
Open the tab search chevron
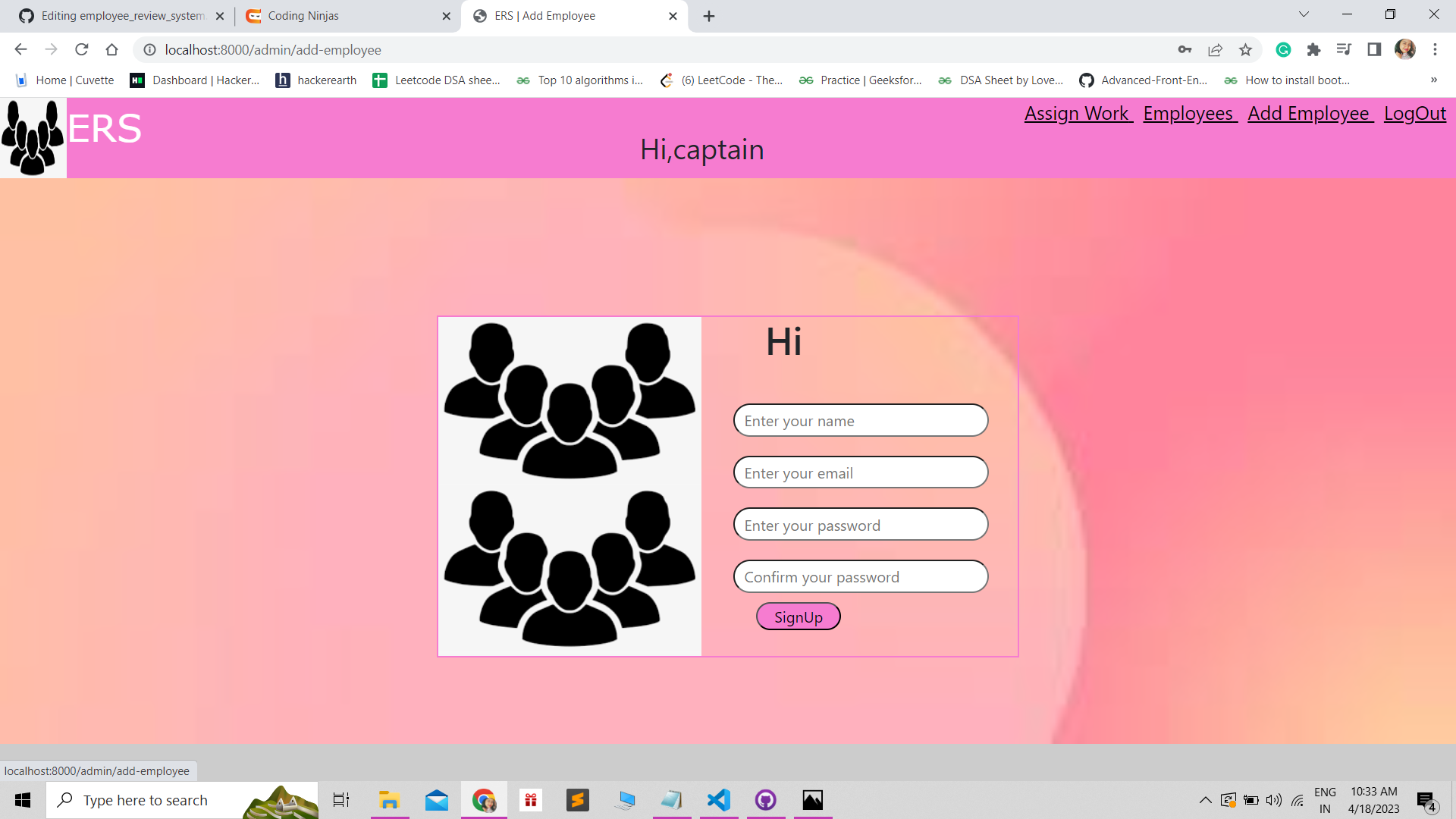pos(1304,14)
